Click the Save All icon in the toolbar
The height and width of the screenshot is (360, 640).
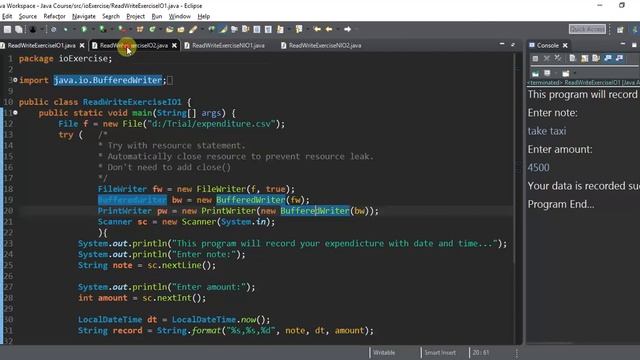click(x=19, y=29)
